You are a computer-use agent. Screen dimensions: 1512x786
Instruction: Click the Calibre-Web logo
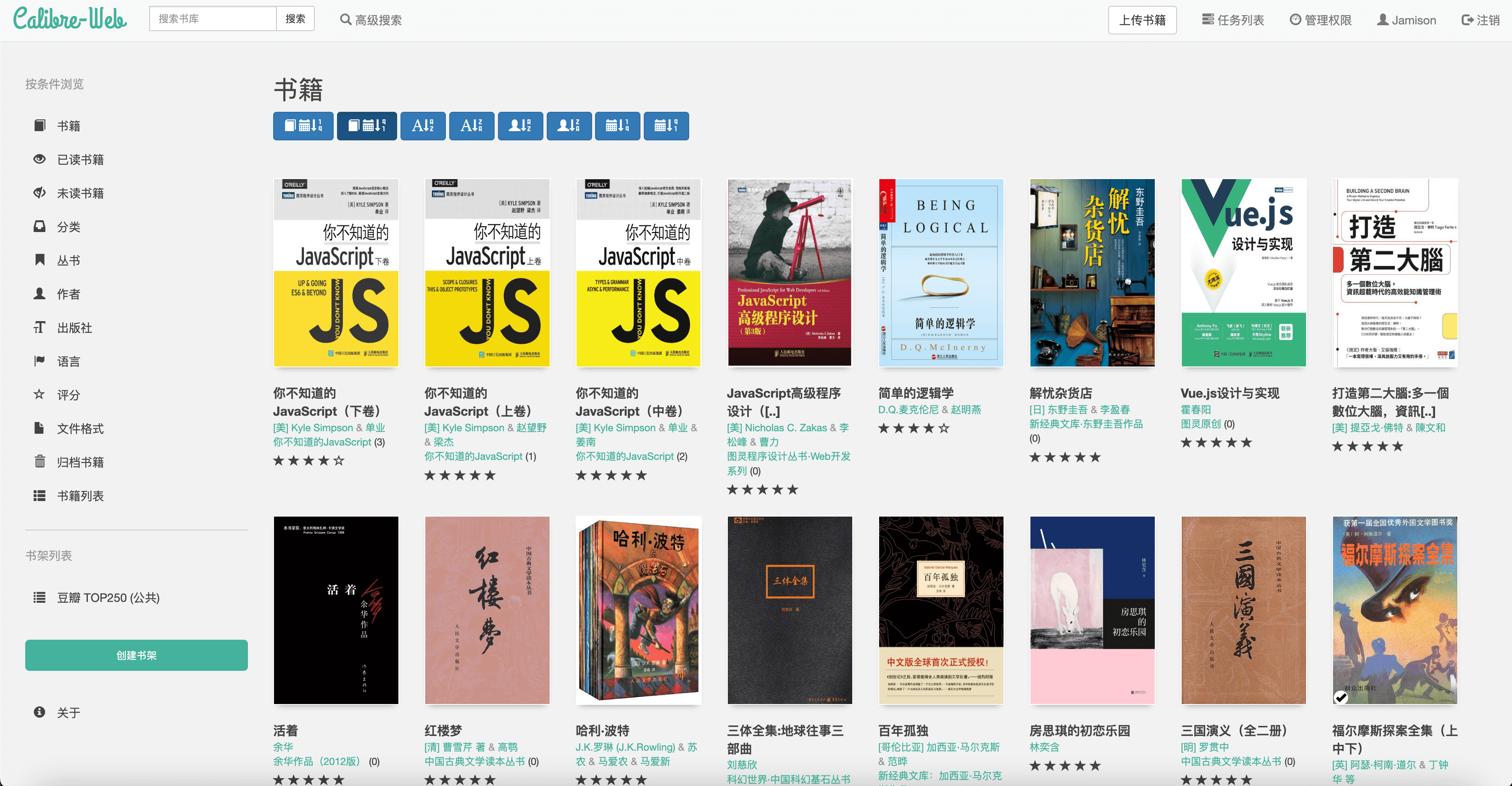(70, 19)
